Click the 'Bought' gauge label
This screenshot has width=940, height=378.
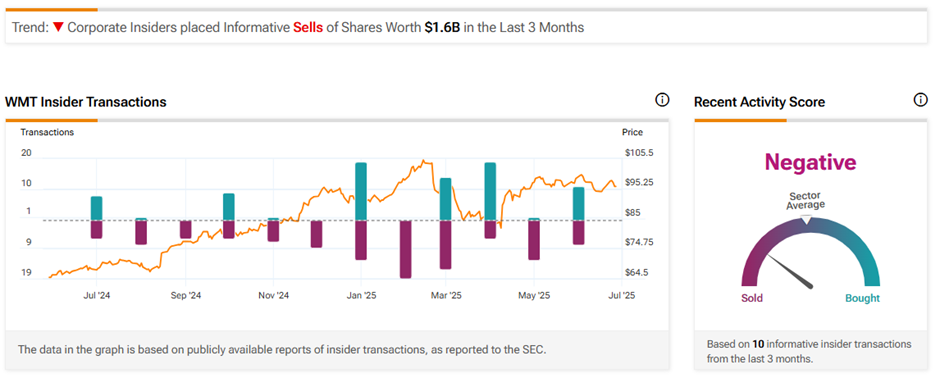click(x=862, y=298)
